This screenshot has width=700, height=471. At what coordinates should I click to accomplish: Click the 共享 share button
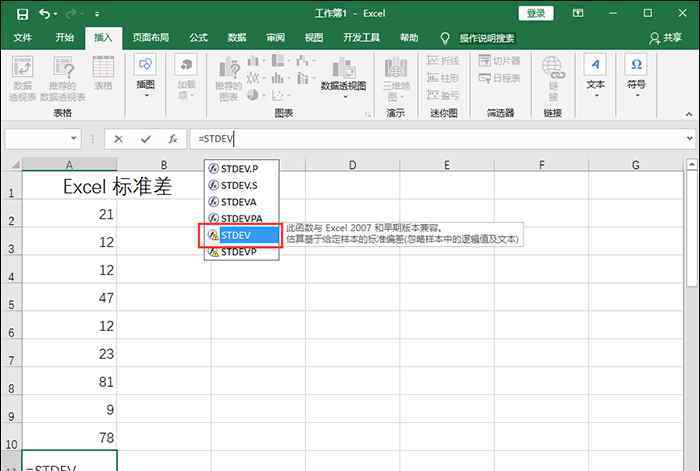[666, 38]
